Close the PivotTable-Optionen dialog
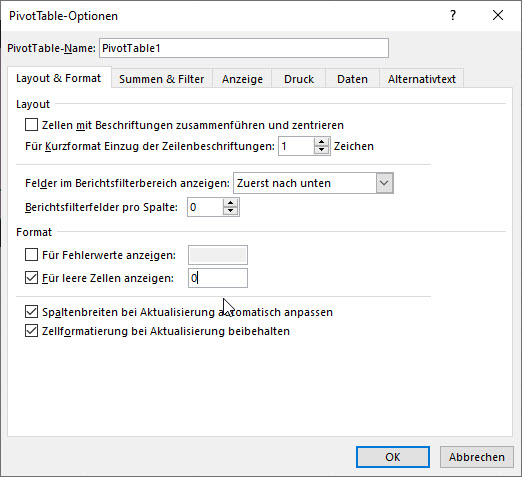 (498, 15)
